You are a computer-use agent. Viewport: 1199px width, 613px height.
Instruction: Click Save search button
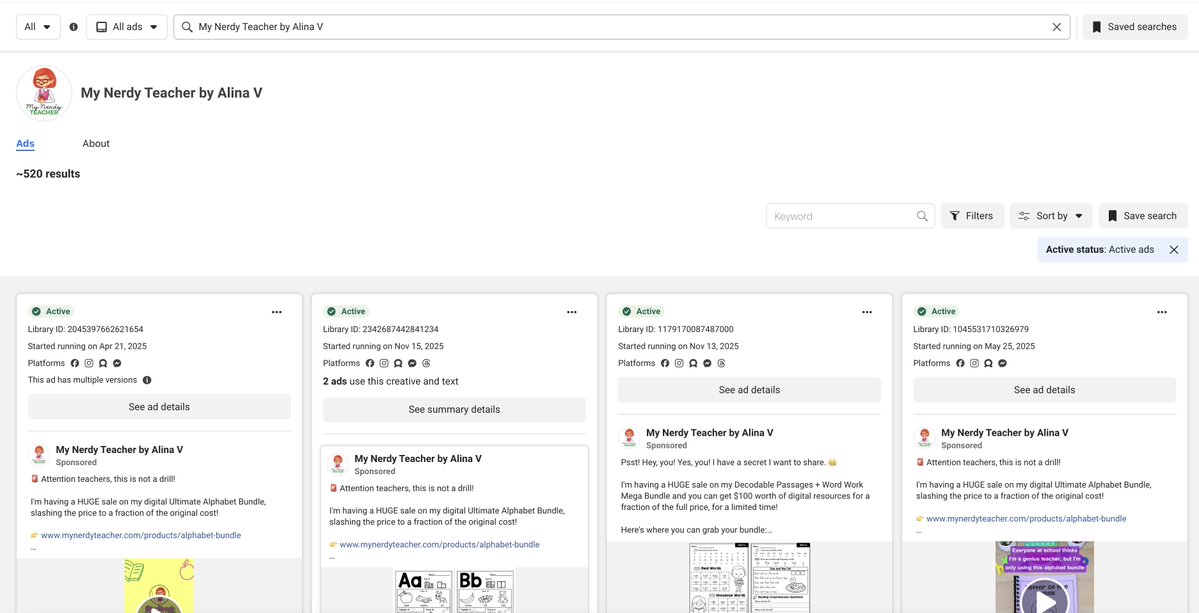pyautogui.click(x=1142, y=216)
